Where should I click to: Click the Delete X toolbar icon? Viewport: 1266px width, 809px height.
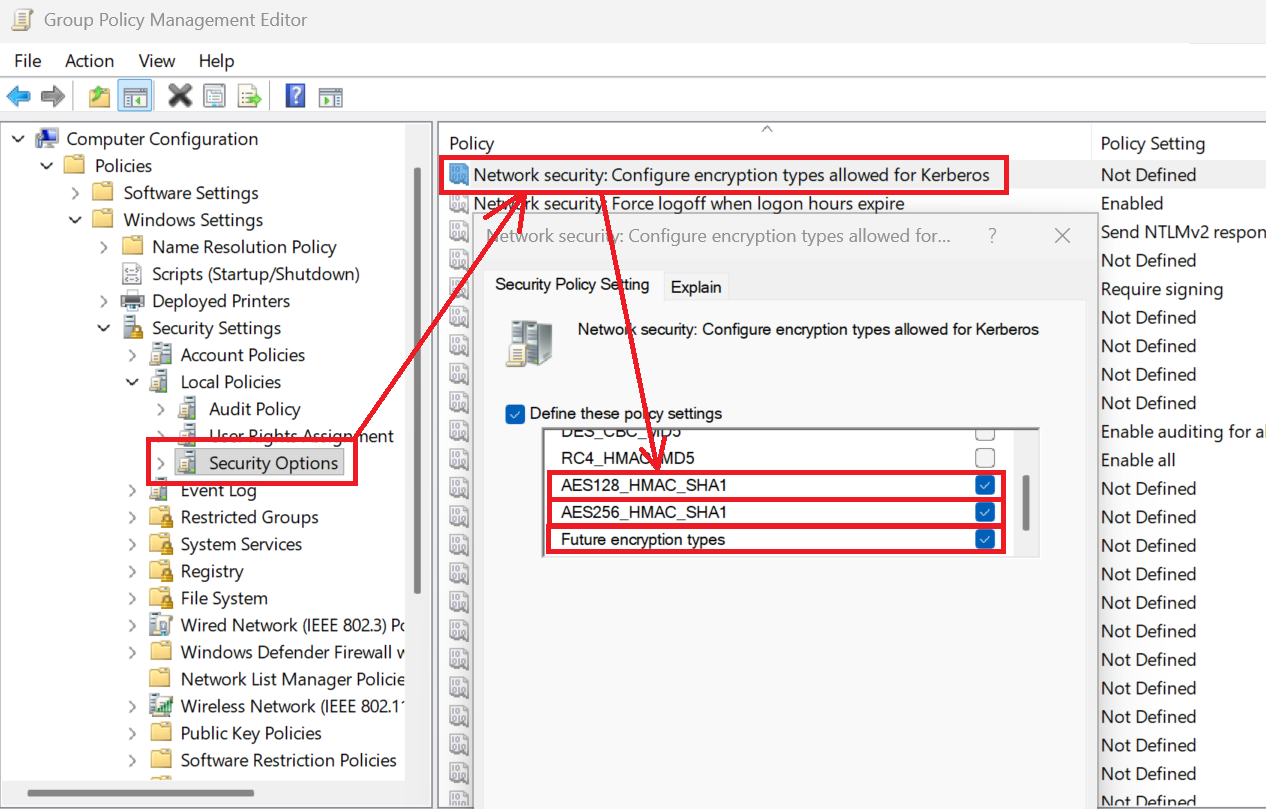click(x=180, y=96)
